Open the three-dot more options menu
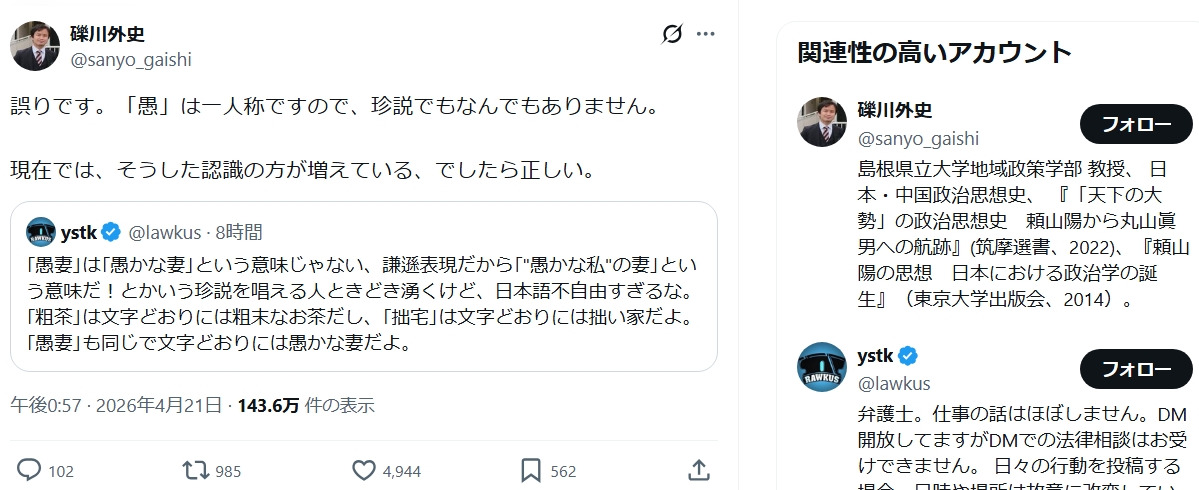This screenshot has height=490, width=1199. coord(706,34)
